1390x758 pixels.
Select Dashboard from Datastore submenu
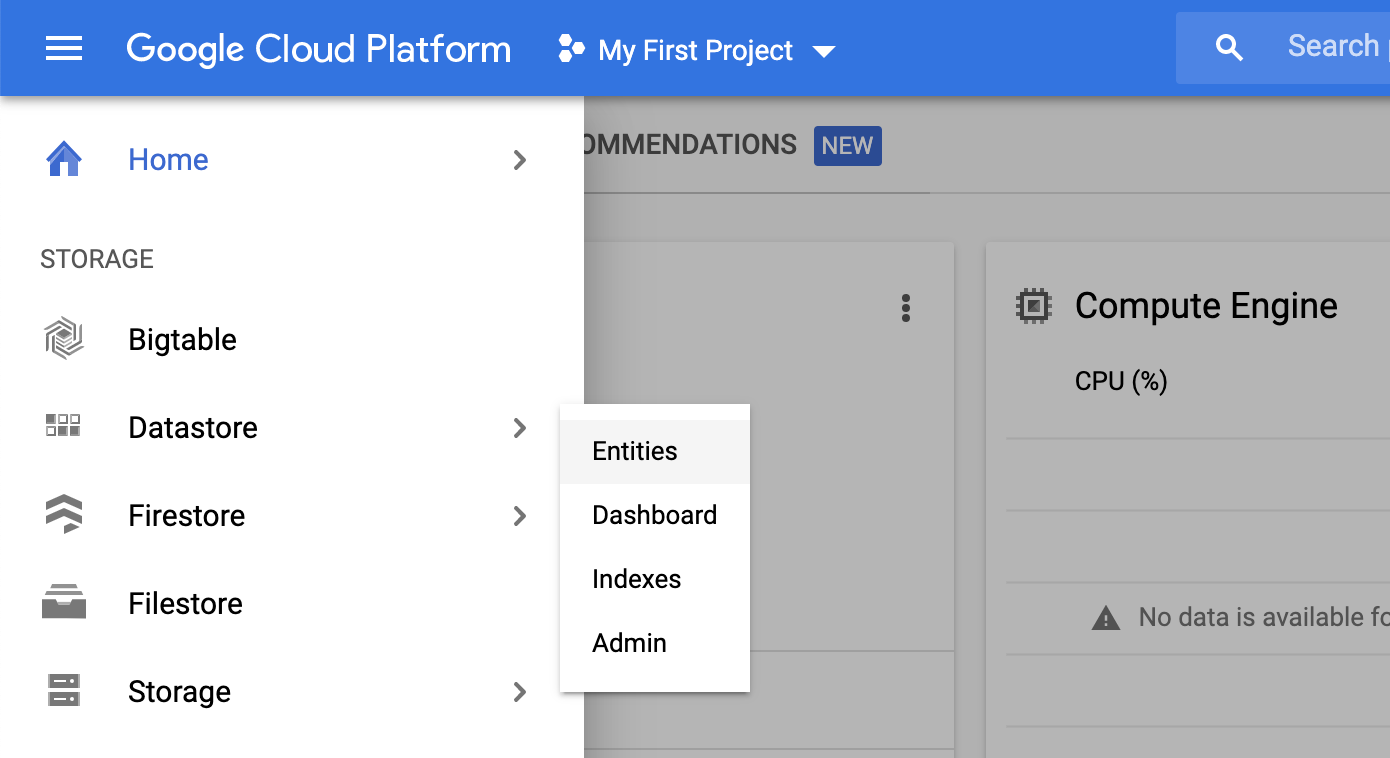point(654,516)
